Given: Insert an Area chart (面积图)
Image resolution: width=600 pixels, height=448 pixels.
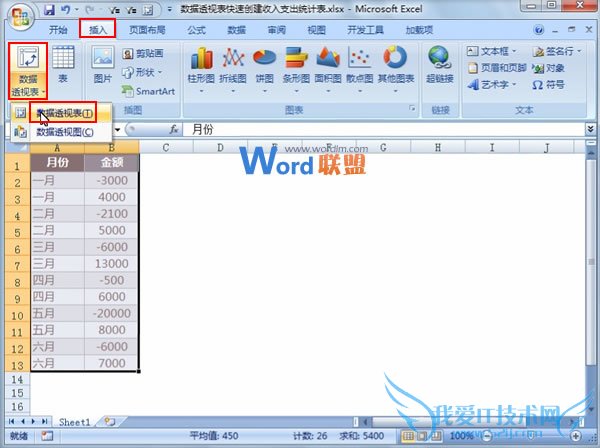Looking at the screenshot, I should 328,69.
